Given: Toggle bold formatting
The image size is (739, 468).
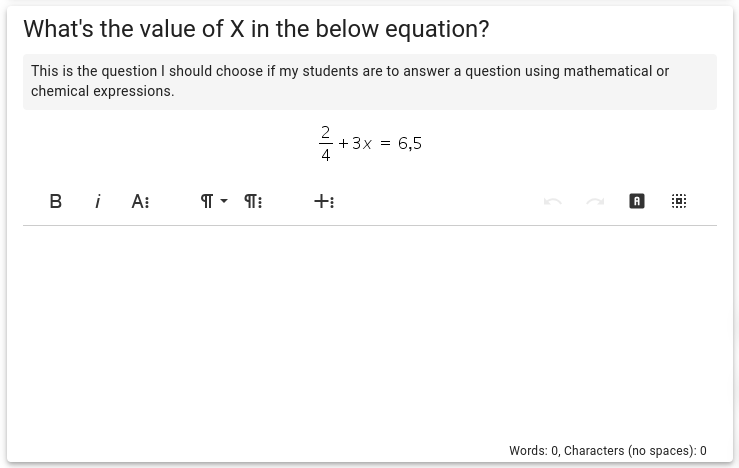Looking at the screenshot, I should (56, 201).
